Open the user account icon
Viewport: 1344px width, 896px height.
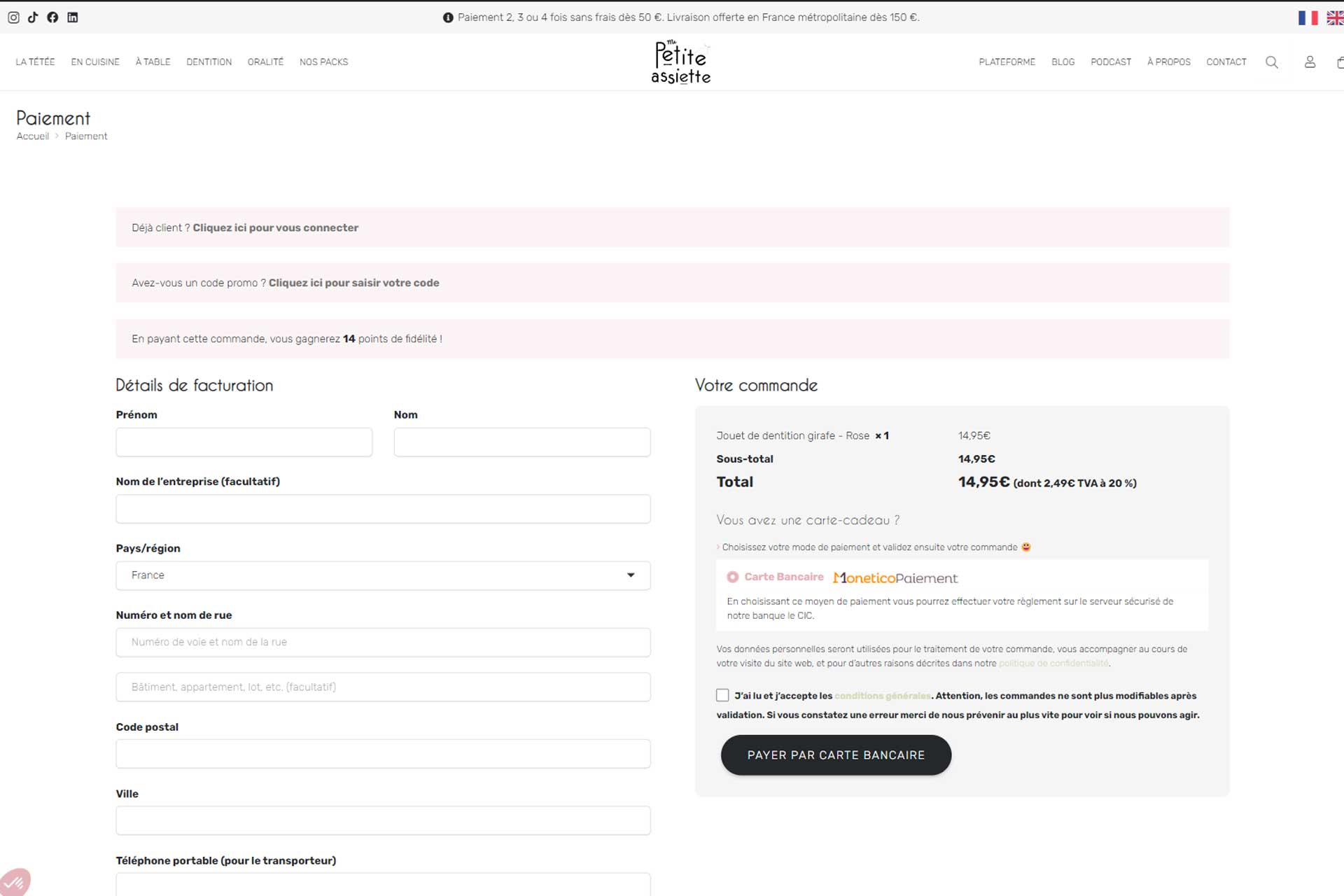pos(1310,62)
